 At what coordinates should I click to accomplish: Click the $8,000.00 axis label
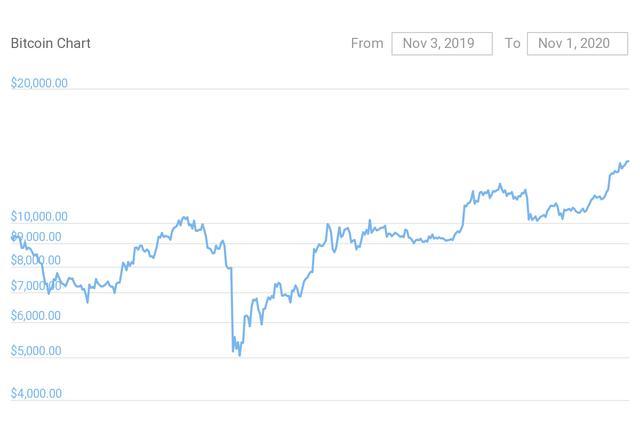click(x=36, y=260)
